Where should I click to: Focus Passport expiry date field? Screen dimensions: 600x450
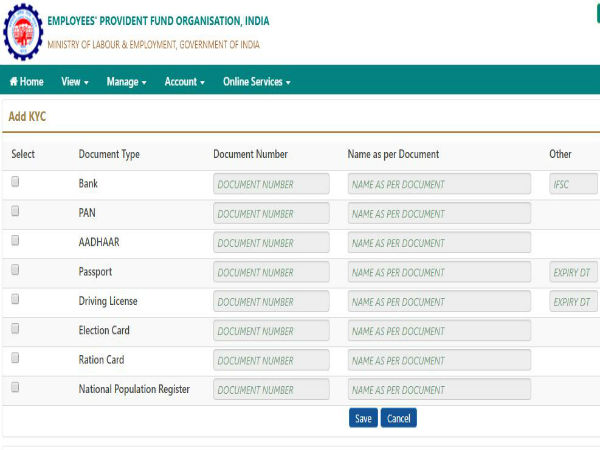coord(573,272)
